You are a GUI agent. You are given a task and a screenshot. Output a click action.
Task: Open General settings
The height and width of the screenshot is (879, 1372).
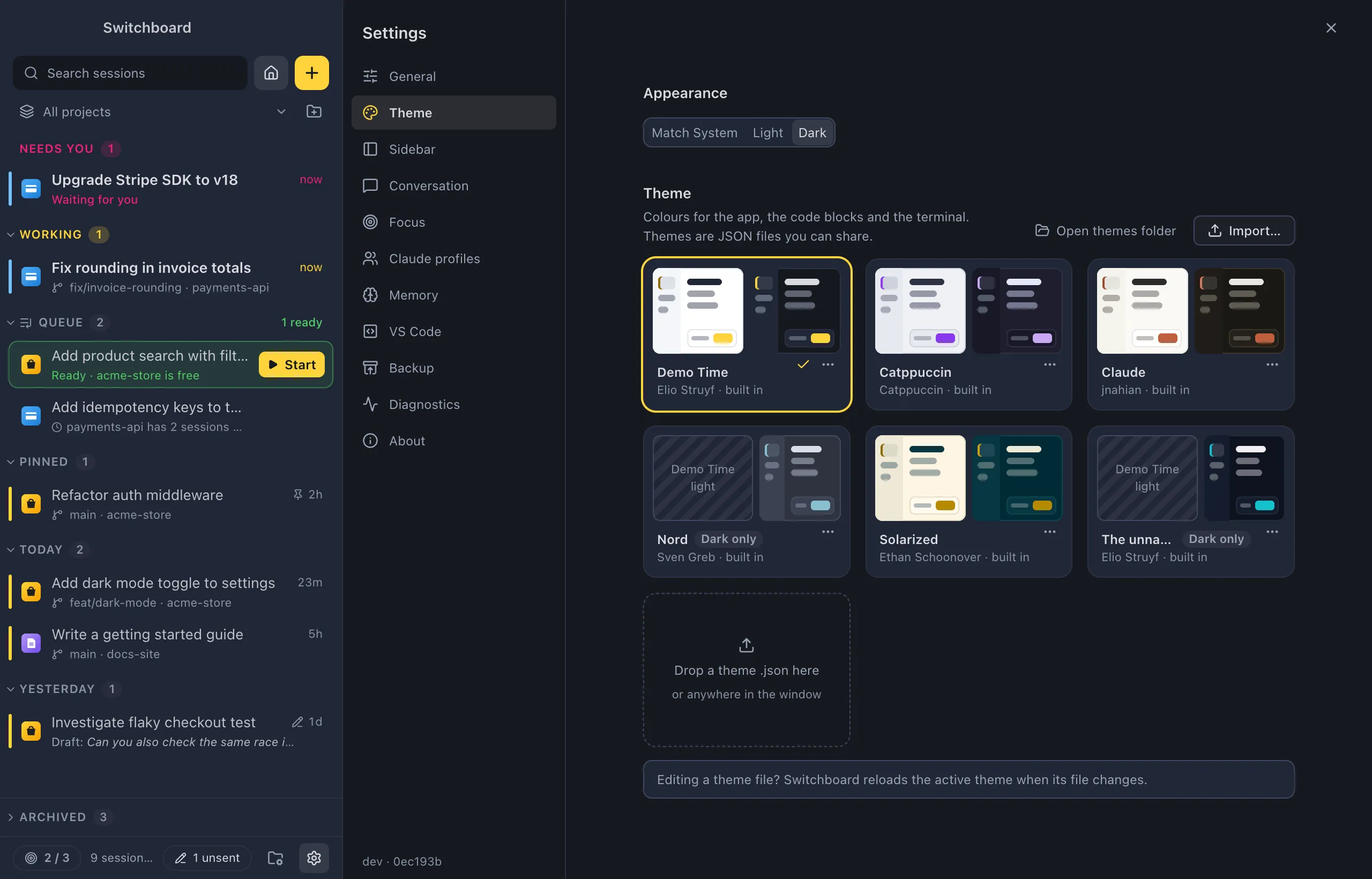pos(454,77)
